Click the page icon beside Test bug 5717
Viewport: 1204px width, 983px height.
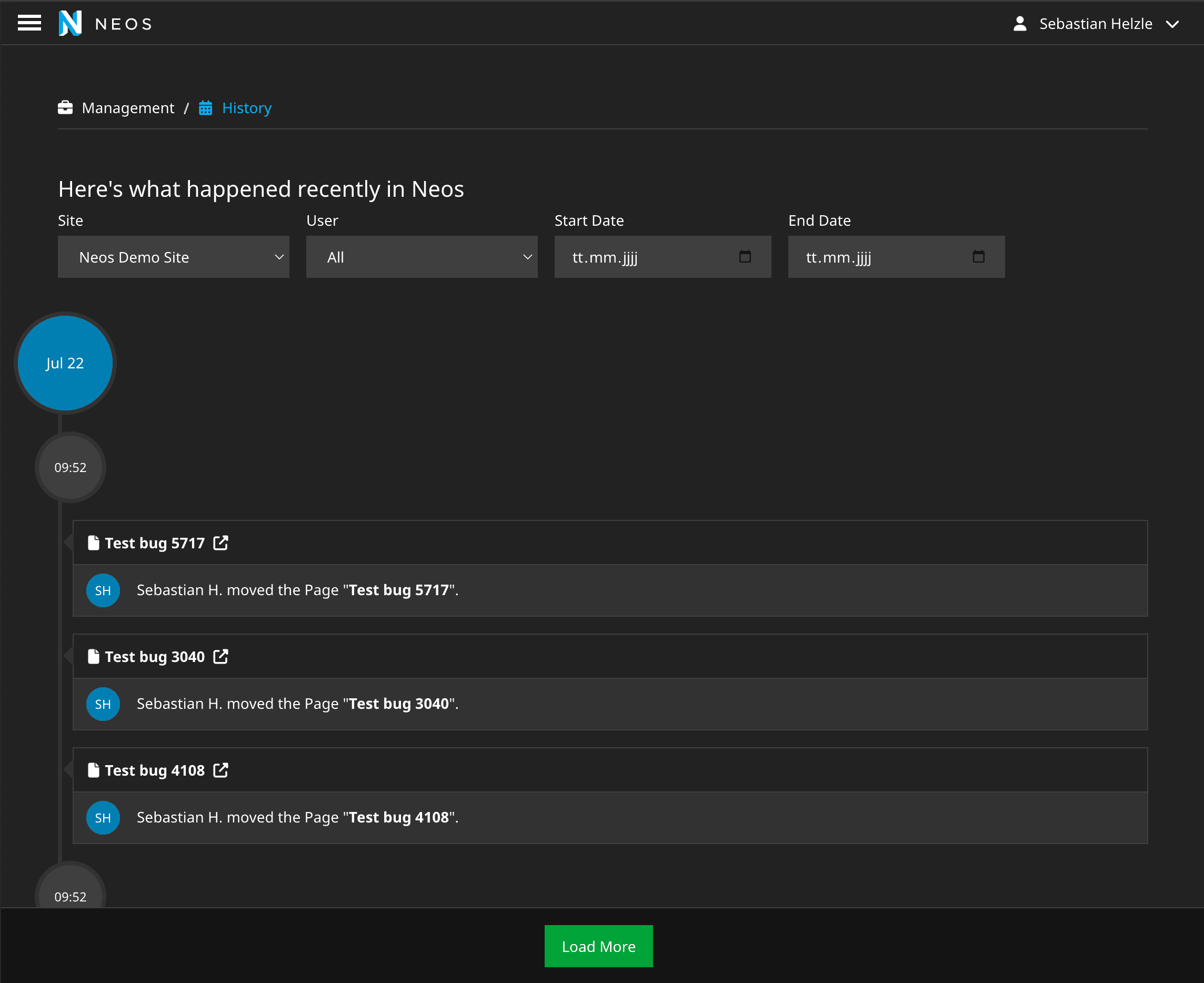point(94,543)
